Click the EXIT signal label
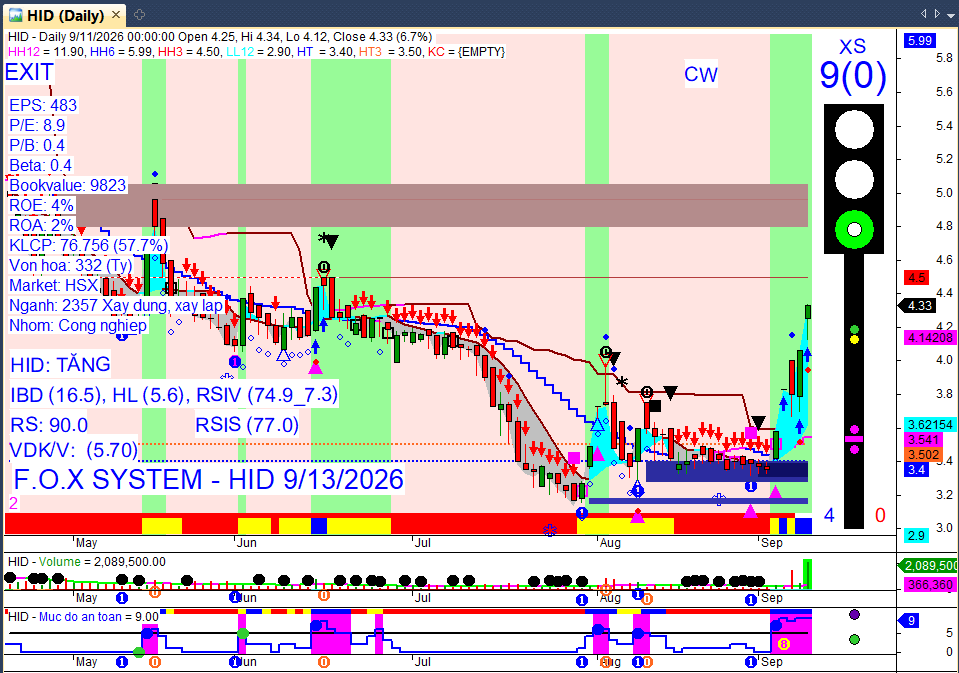Screen dimensions: 959x673 pyautogui.click(x=29, y=72)
